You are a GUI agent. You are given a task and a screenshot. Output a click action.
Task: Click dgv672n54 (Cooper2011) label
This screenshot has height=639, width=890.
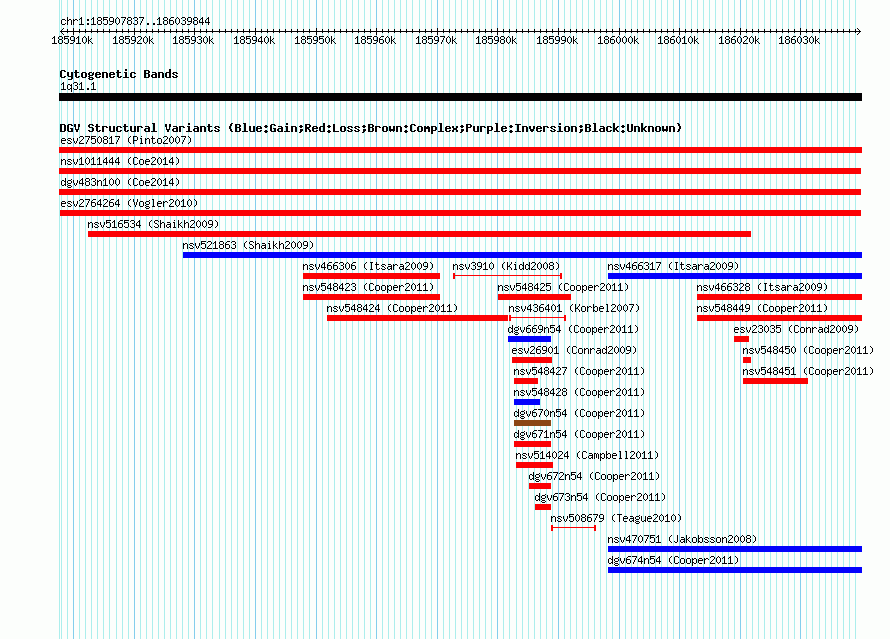tap(594, 476)
